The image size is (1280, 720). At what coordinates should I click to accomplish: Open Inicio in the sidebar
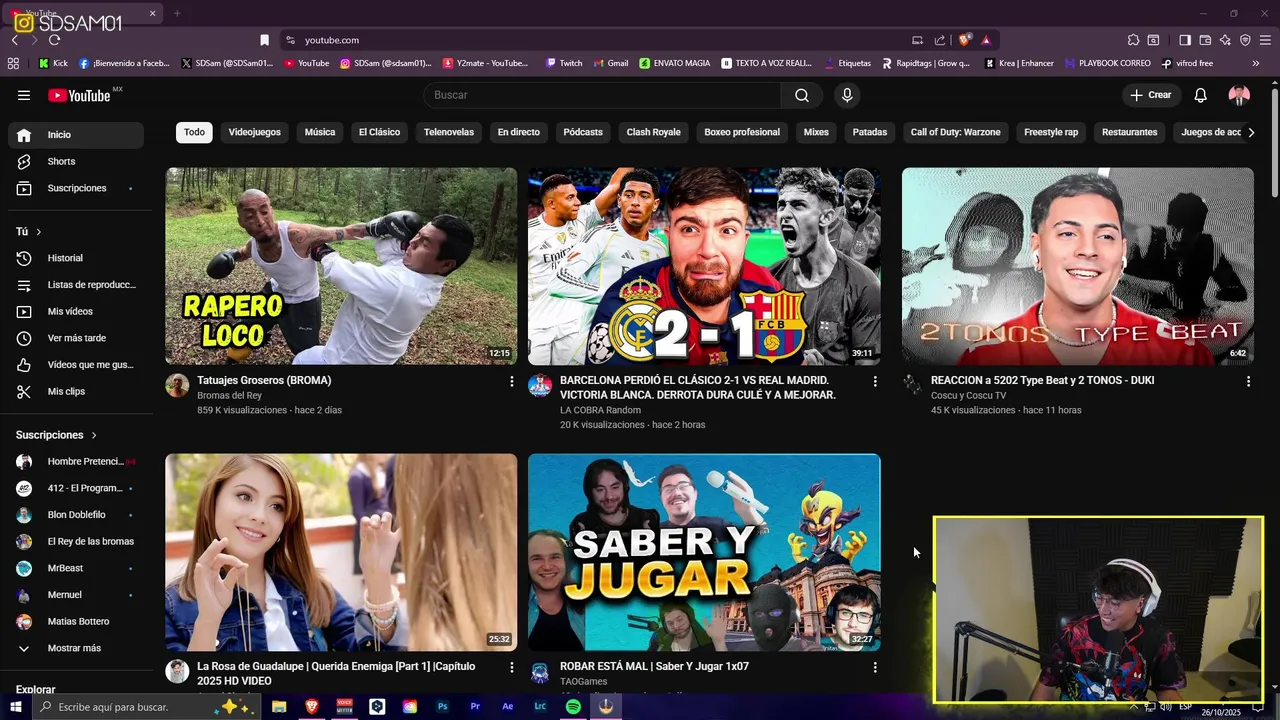pos(76,134)
